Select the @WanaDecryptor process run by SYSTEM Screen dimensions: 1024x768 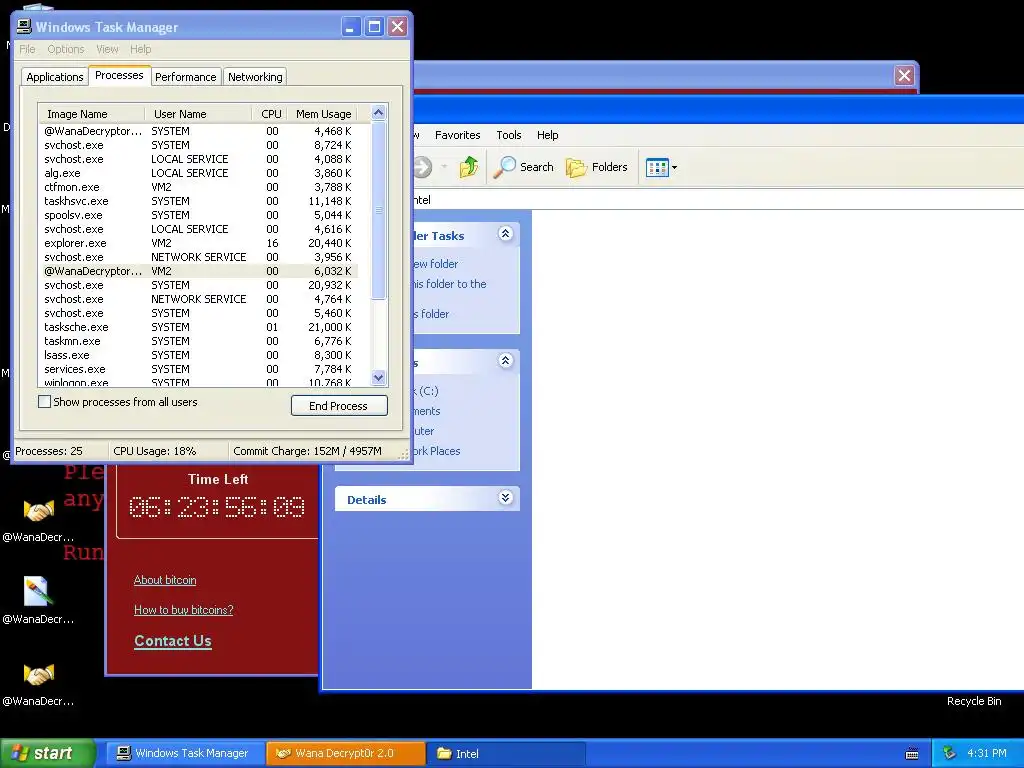coord(198,131)
